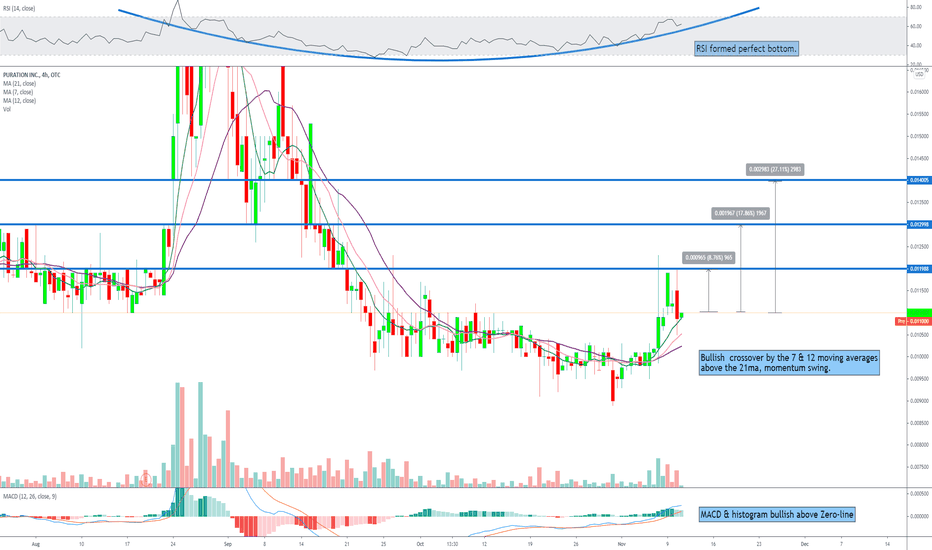Click the '80.00' tick on the RSI axis
This screenshot has height=550, width=932.
916,7
